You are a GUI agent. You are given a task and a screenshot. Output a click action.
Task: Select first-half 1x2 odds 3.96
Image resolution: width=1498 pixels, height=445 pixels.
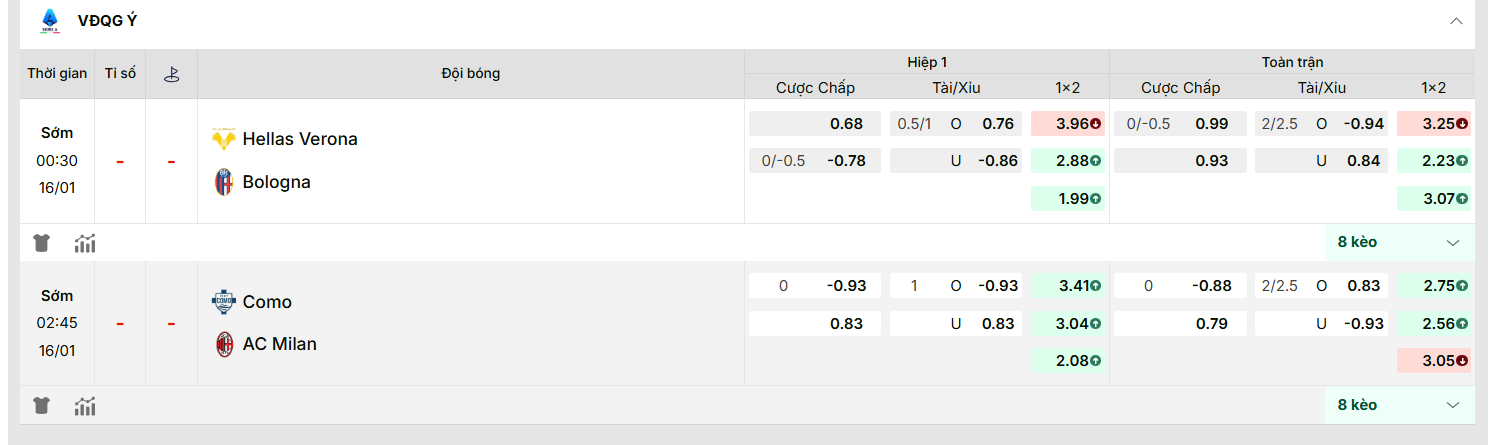1067,124
